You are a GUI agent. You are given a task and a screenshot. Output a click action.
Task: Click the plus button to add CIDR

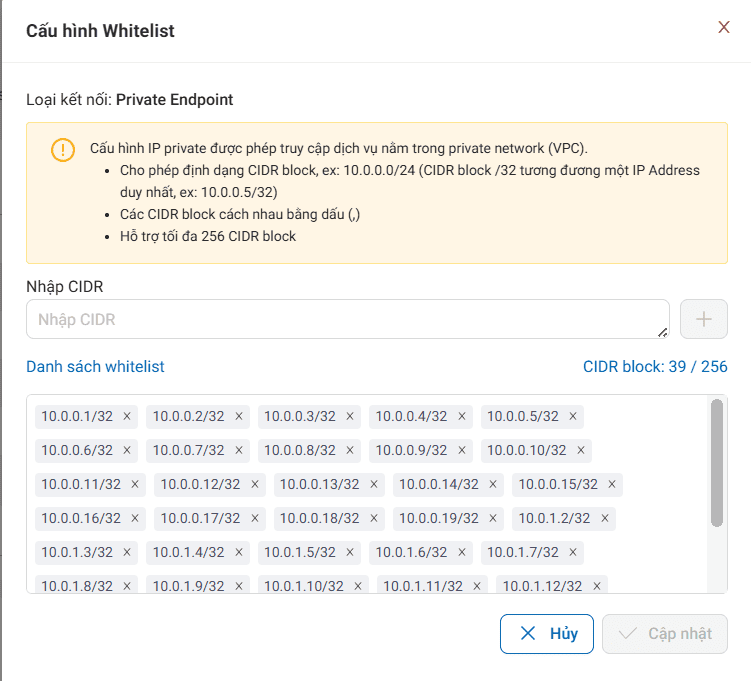coord(704,319)
